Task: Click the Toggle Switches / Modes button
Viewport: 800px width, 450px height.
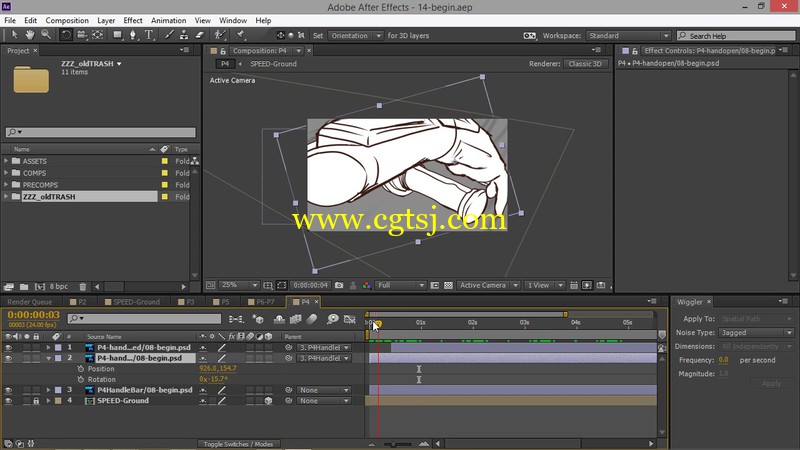Action: pyautogui.click(x=238, y=444)
